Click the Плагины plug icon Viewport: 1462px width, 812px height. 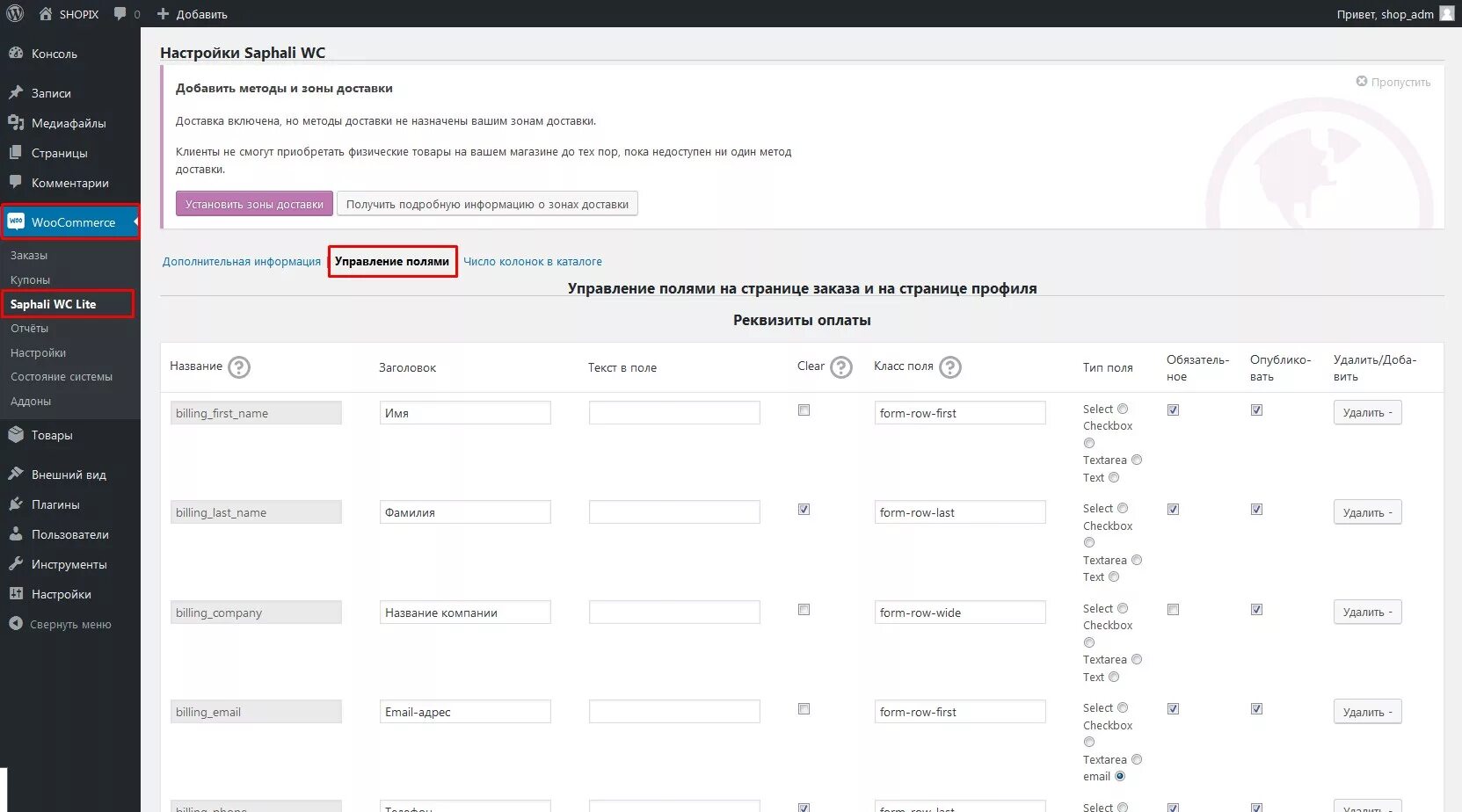pyautogui.click(x=16, y=504)
